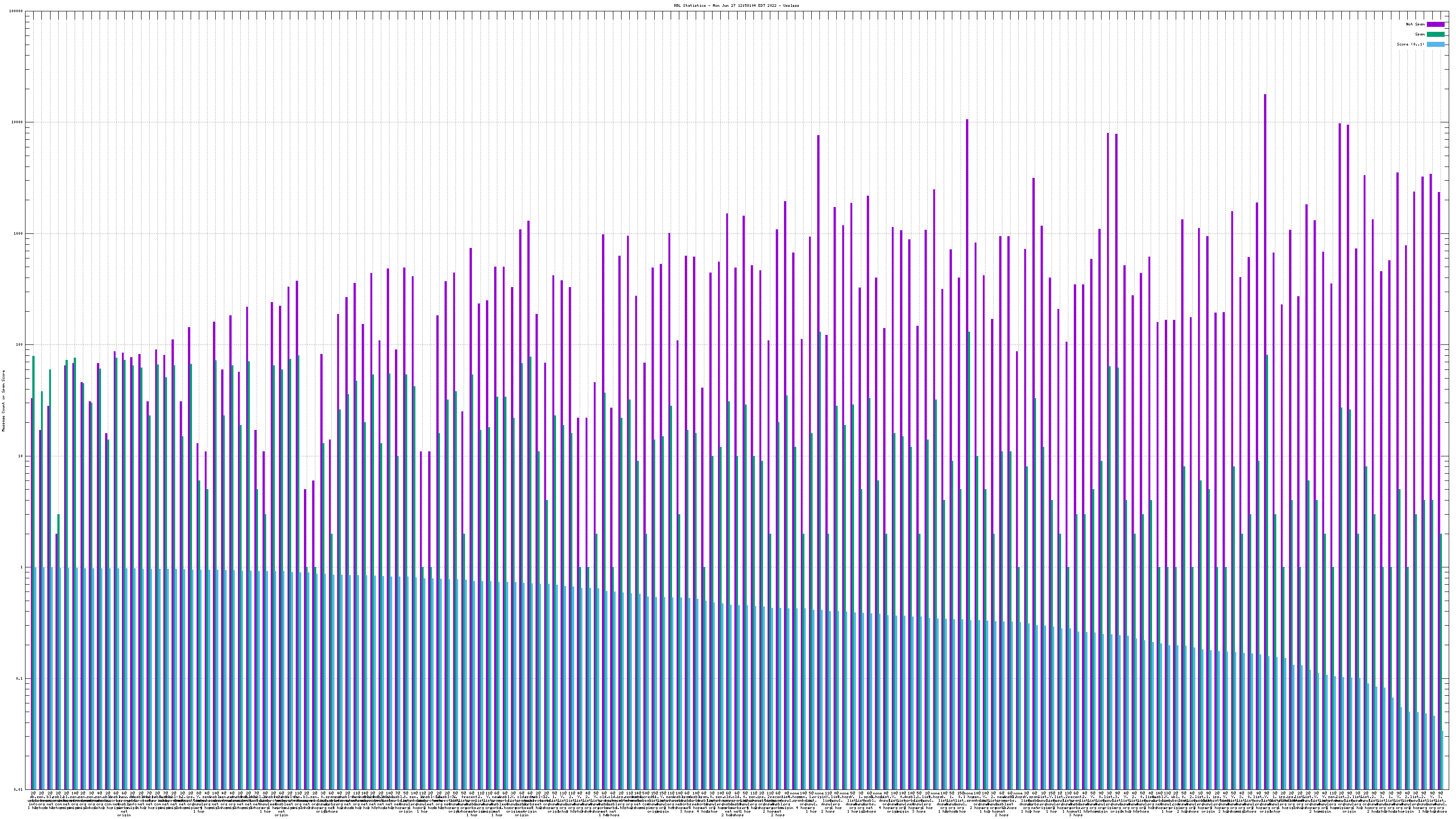Select the 'Spam' legend text label

pos(1420,35)
